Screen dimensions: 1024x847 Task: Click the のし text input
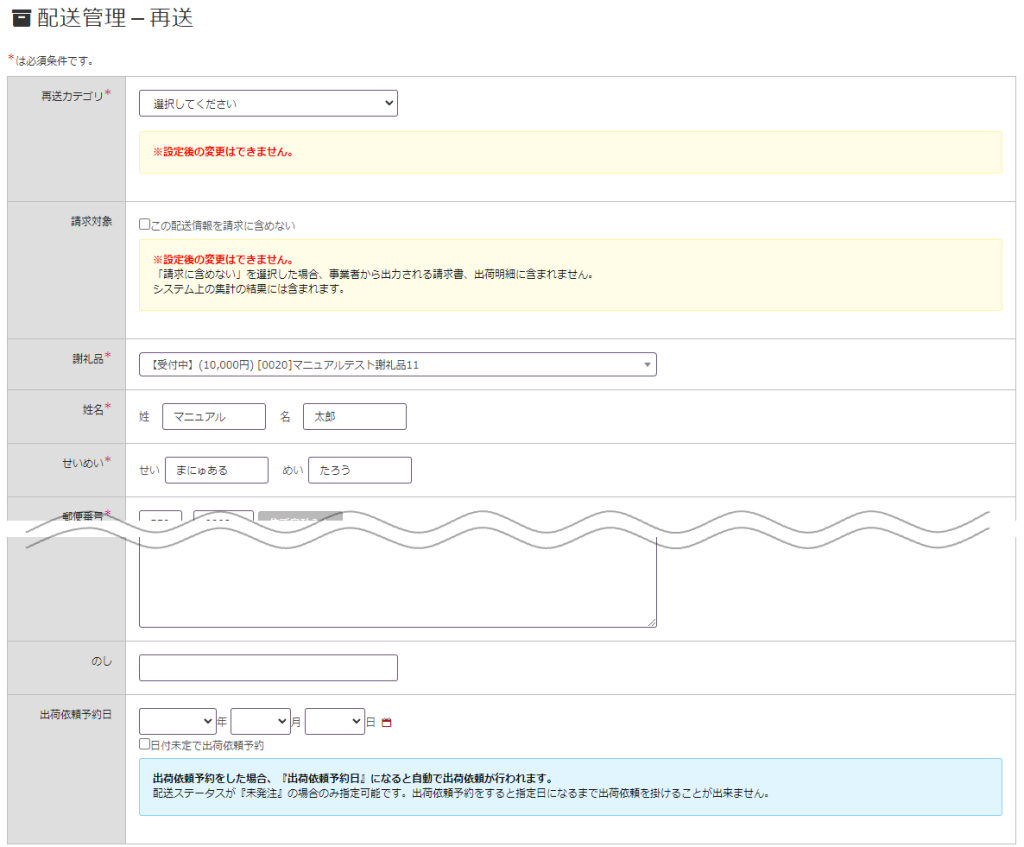[268, 668]
